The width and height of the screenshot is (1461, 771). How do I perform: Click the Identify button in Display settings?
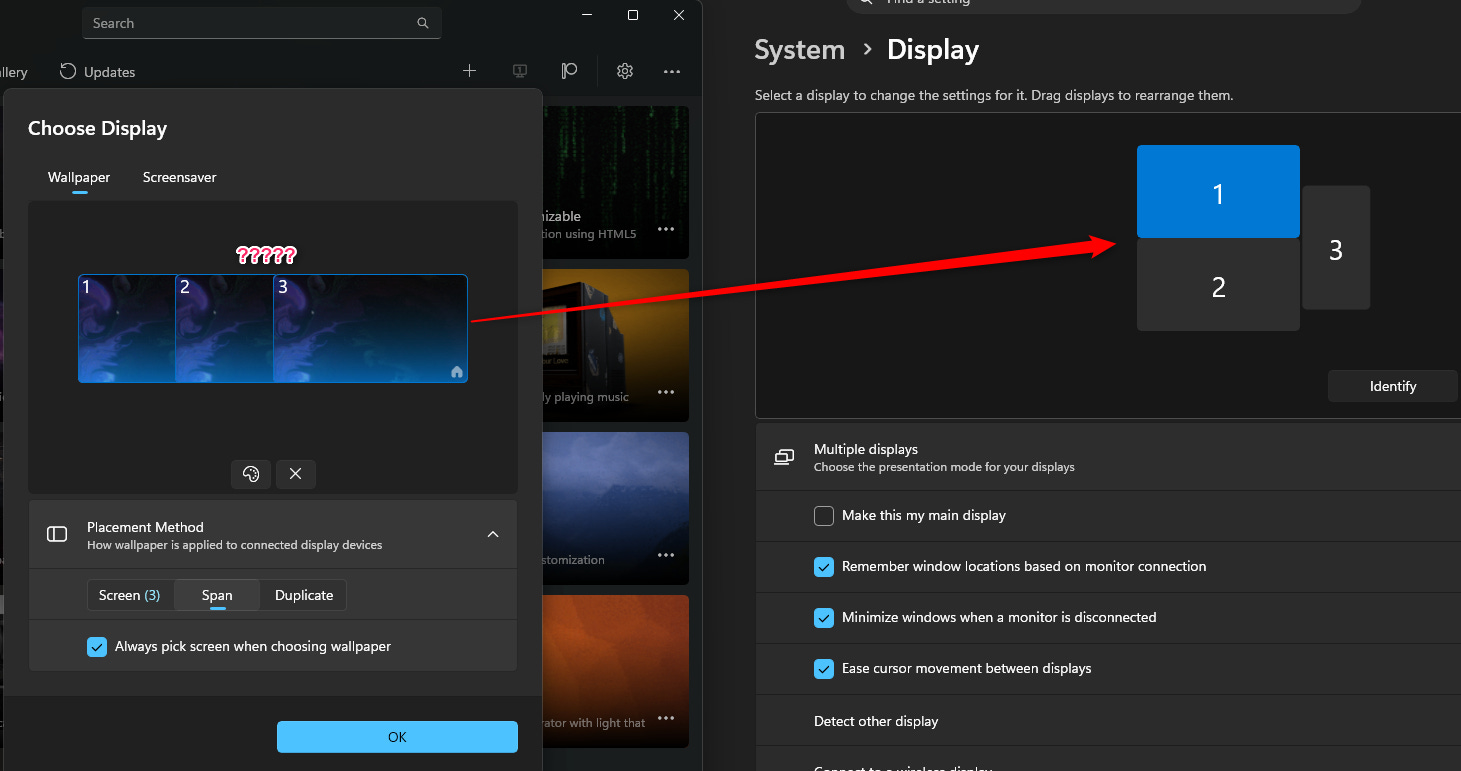[1393, 386]
